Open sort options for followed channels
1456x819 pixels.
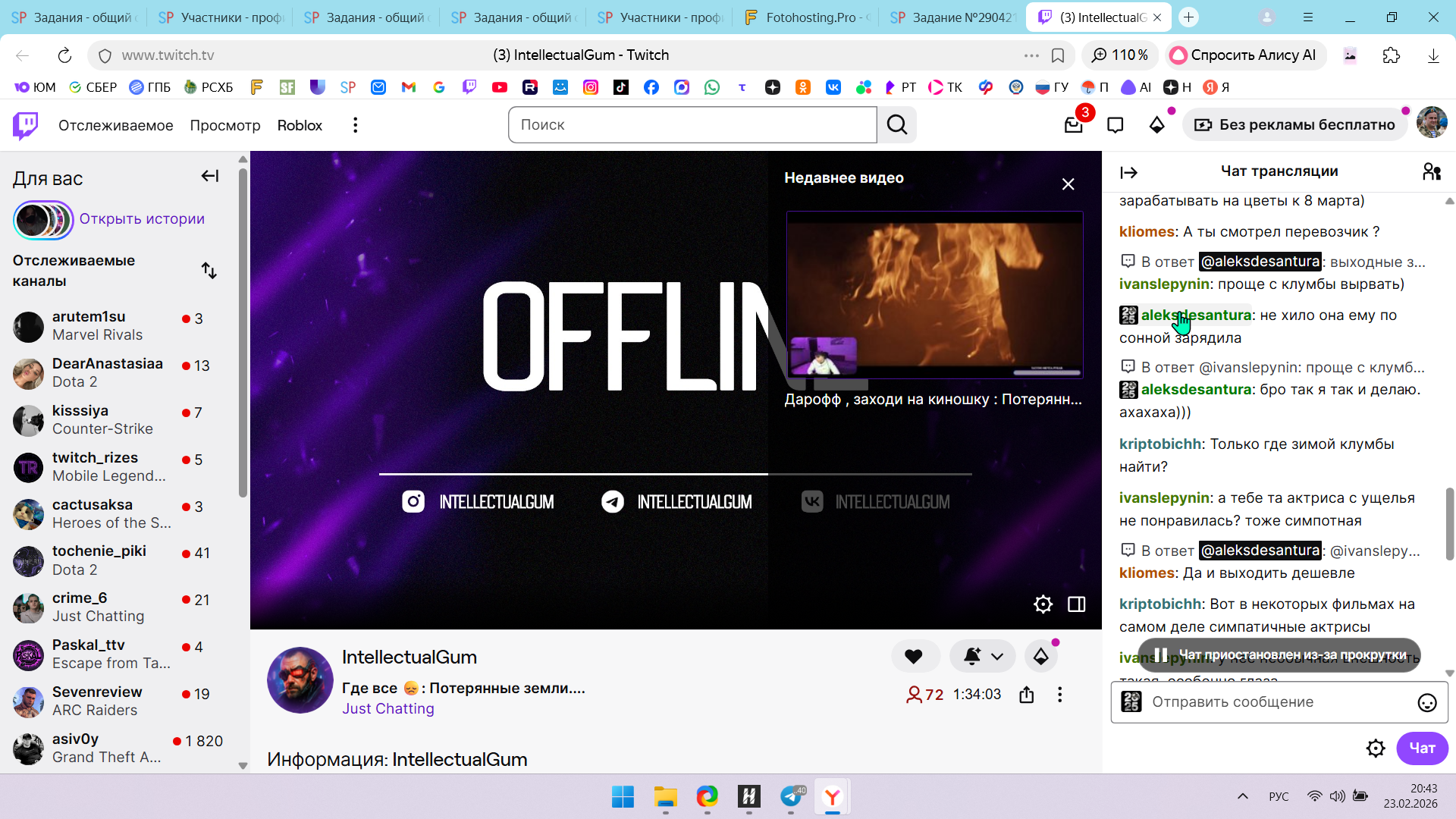coord(209,271)
